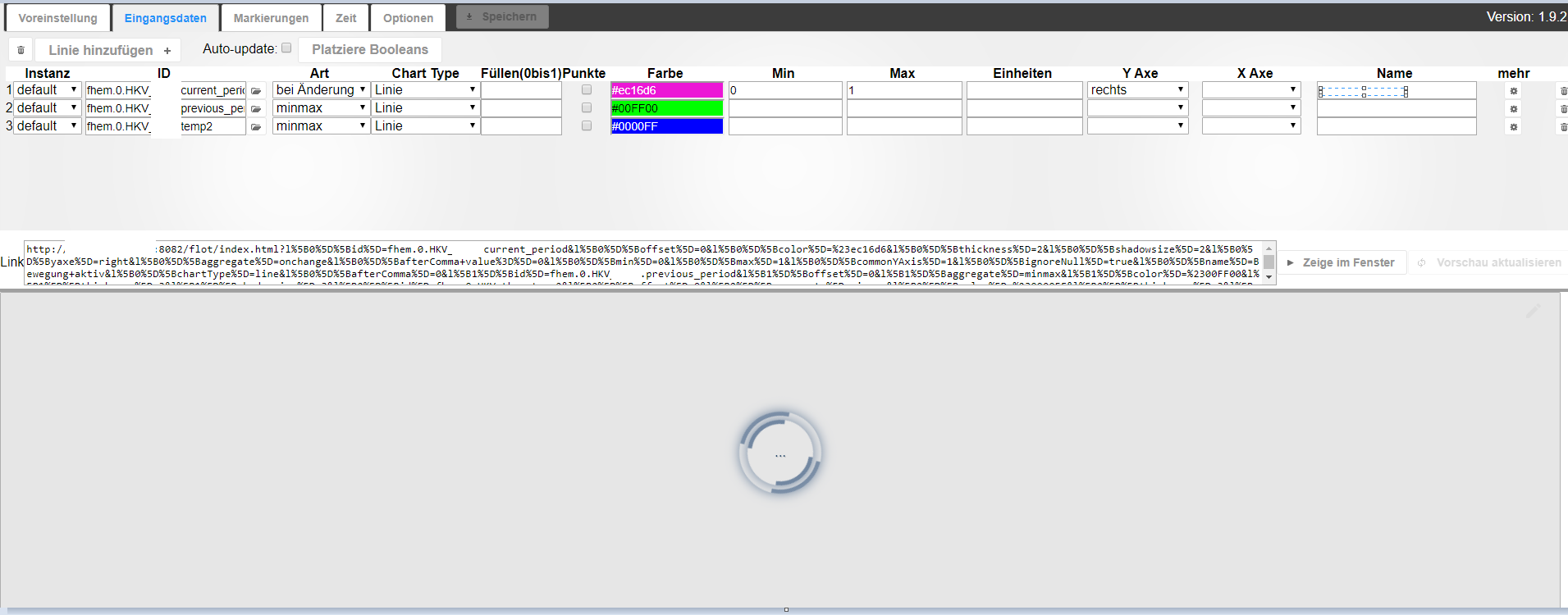The width and height of the screenshot is (1568, 615).
Task: Pick the green #00FF00 color field
Action: click(x=667, y=108)
